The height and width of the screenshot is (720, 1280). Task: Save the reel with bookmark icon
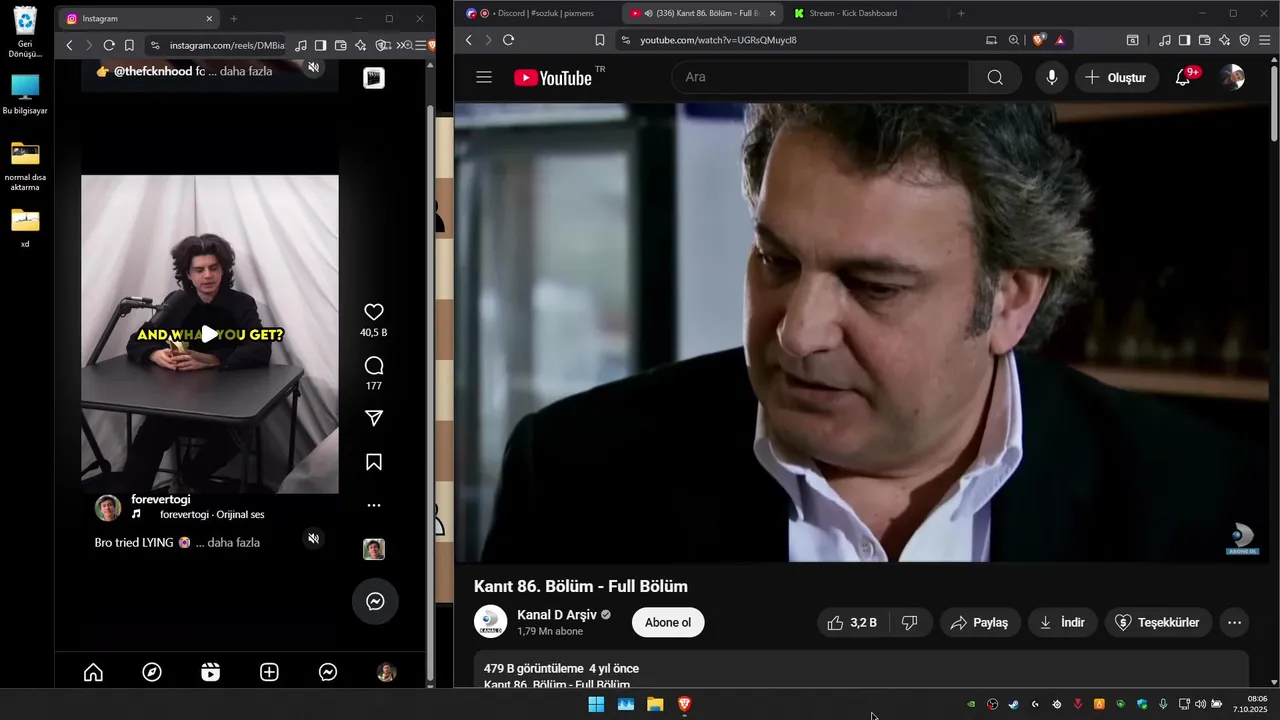374,462
